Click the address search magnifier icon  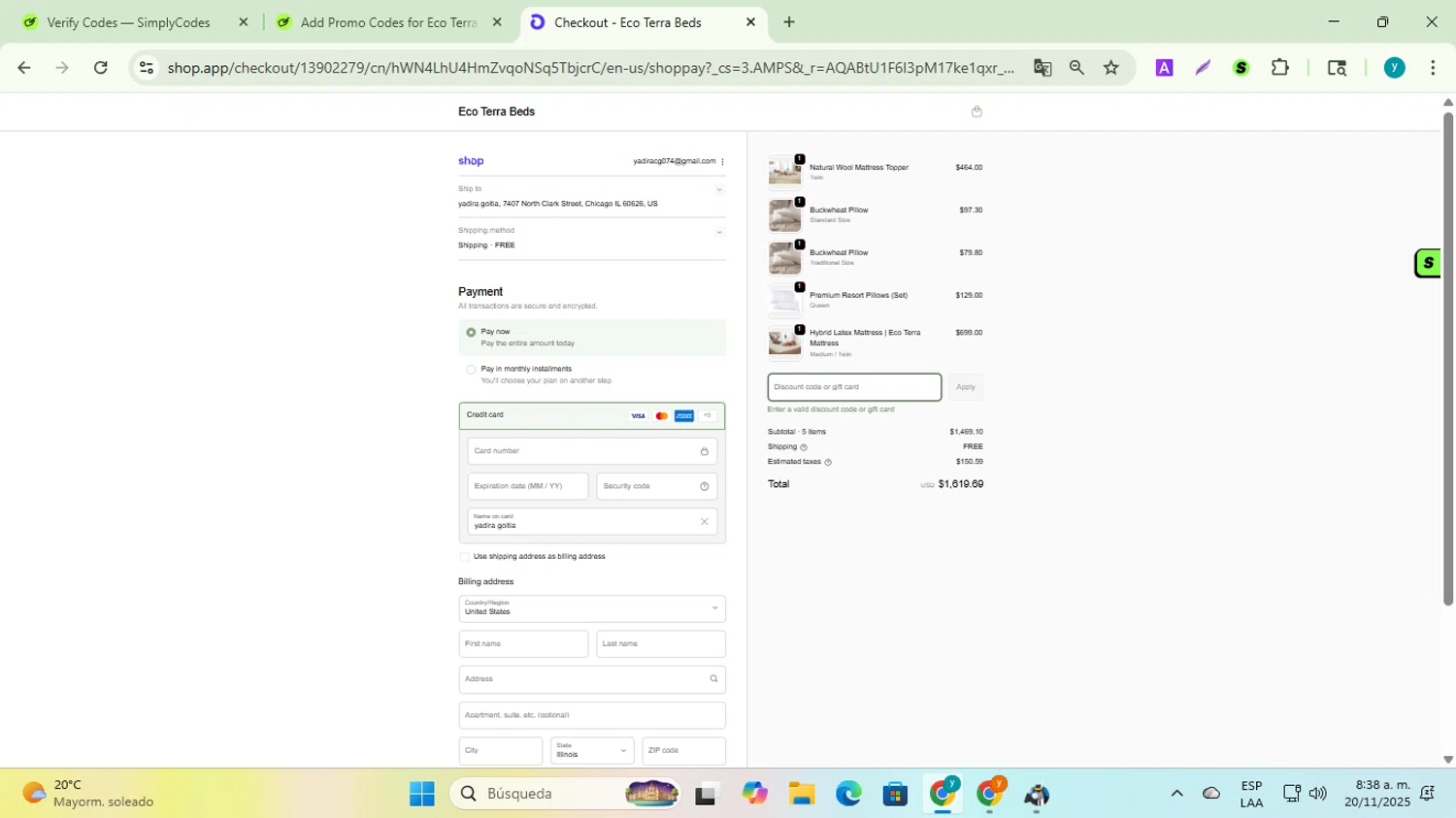tap(713, 679)
